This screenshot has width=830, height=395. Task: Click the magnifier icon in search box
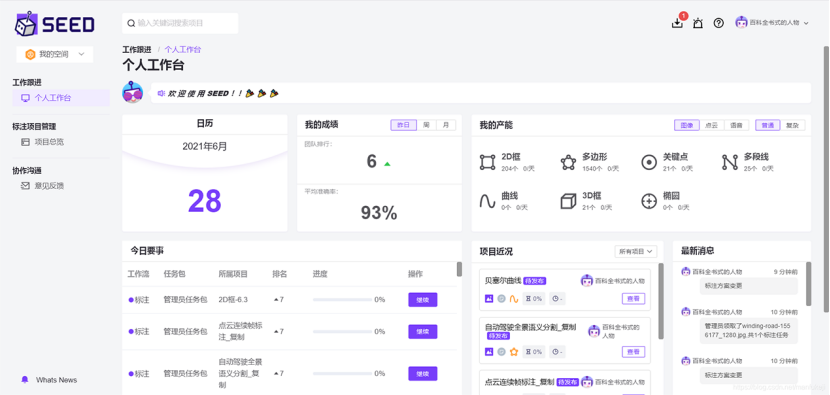[x=131, y=23]
